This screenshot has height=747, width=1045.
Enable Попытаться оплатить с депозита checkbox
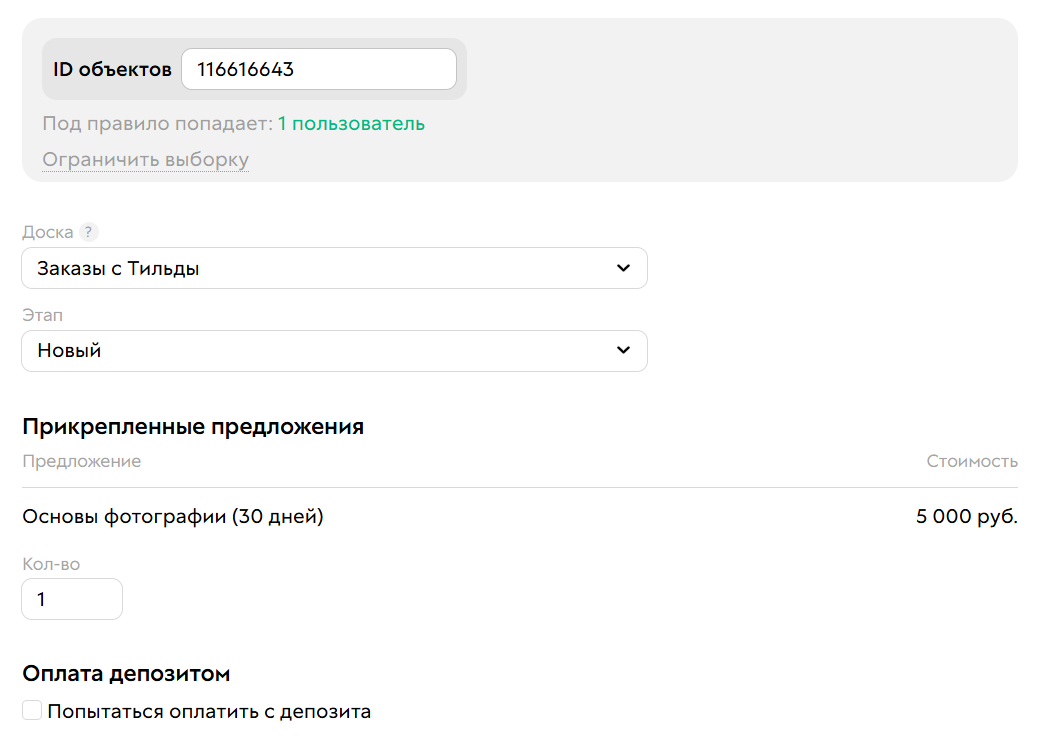tap(31, 709)
